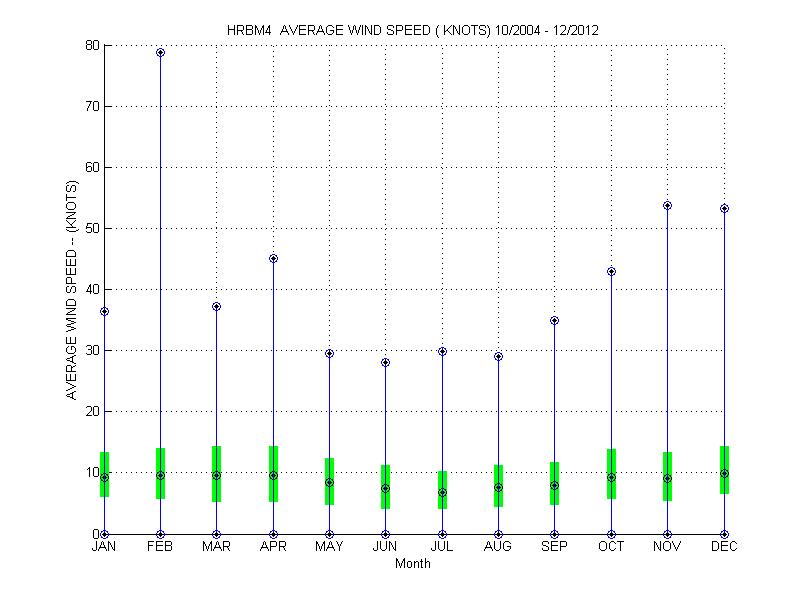This screenshot has height=600, width=800.
Task: Click the SEP month label
Action: click(x=554, y=546)
